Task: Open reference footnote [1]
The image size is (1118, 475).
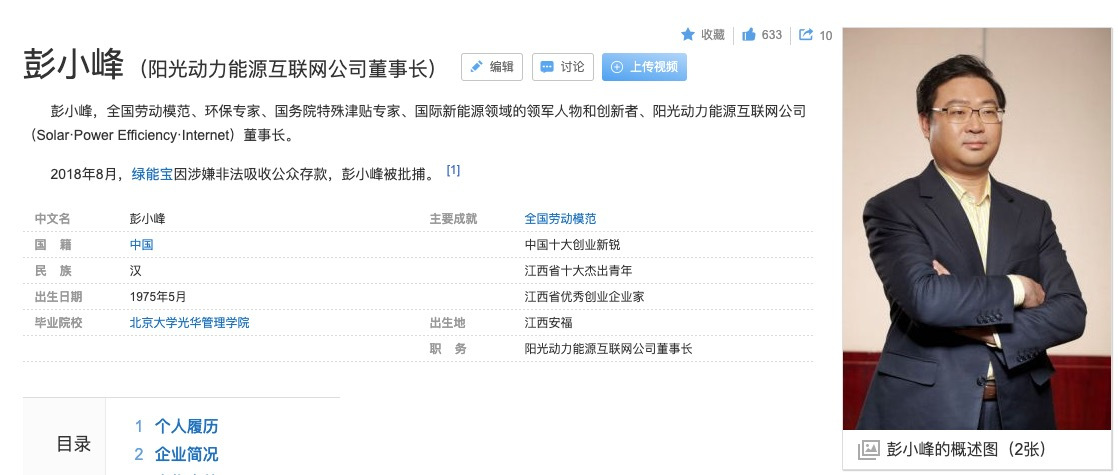Action: click(453, 170)
